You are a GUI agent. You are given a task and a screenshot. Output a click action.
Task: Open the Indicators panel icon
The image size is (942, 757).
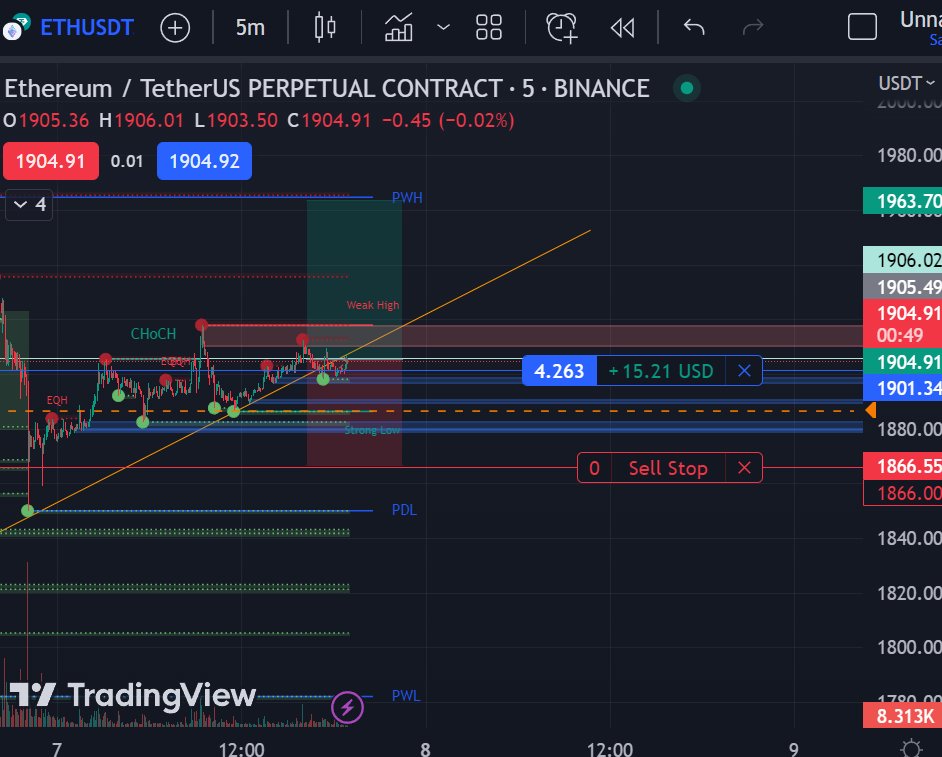[398, 27]
